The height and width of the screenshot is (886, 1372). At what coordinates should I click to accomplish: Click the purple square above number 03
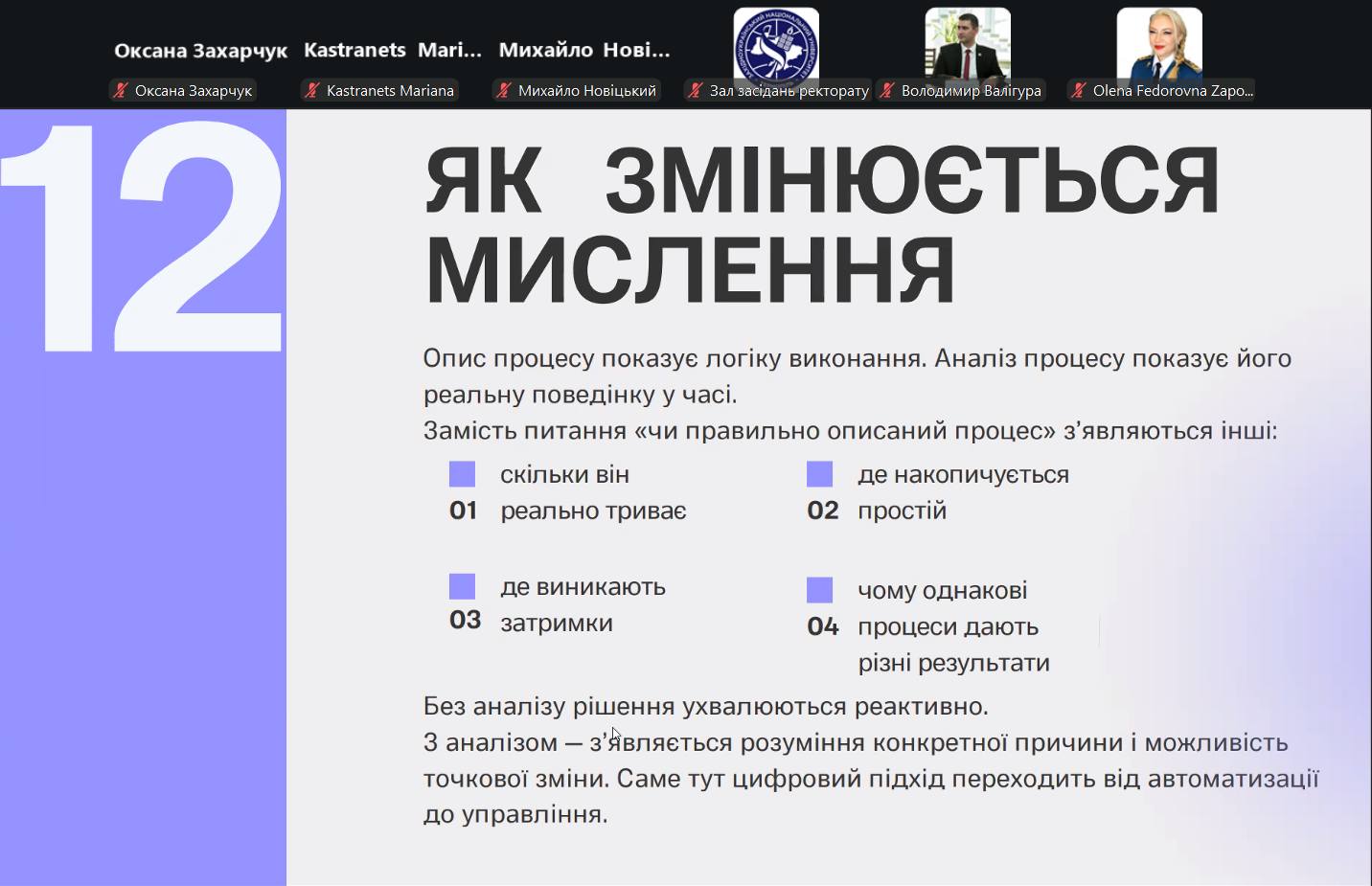click(463, 586)
